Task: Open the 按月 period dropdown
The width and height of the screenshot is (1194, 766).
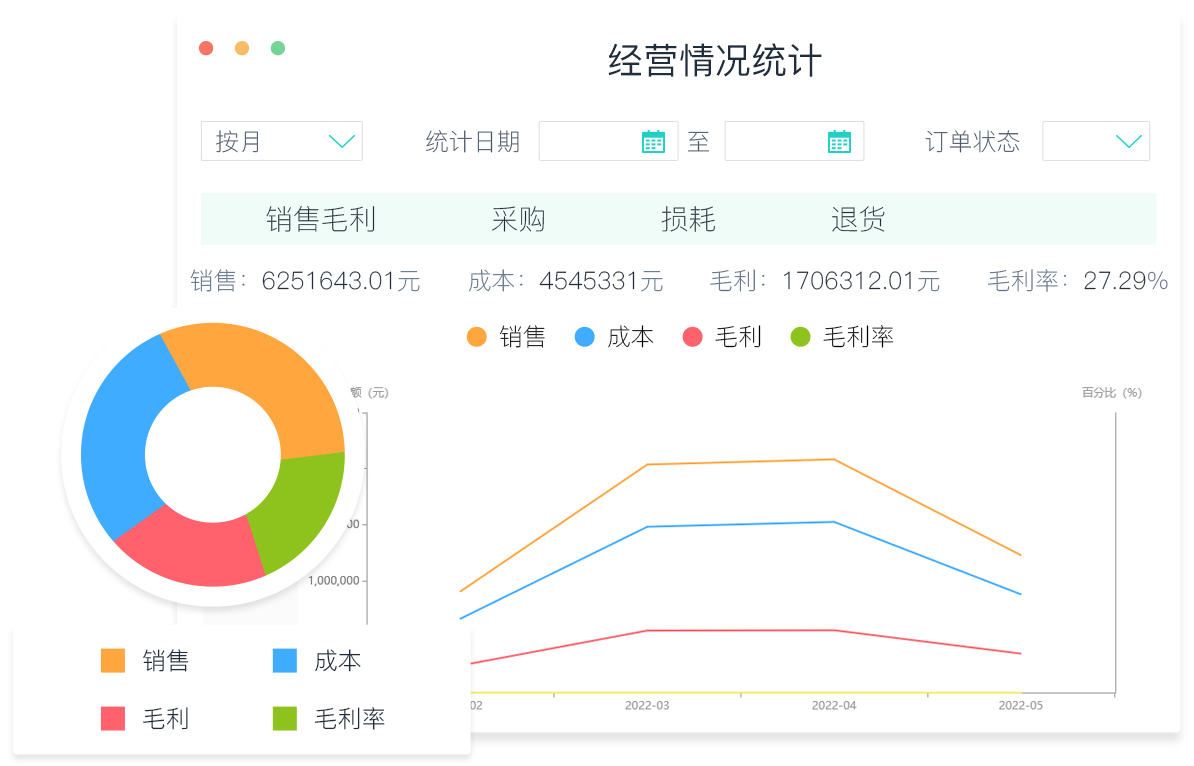Action: pos(281,141)
